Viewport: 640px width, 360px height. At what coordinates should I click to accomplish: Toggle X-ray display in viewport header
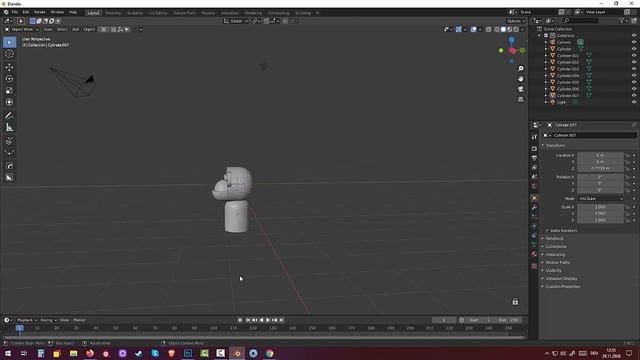click(489, 29)
